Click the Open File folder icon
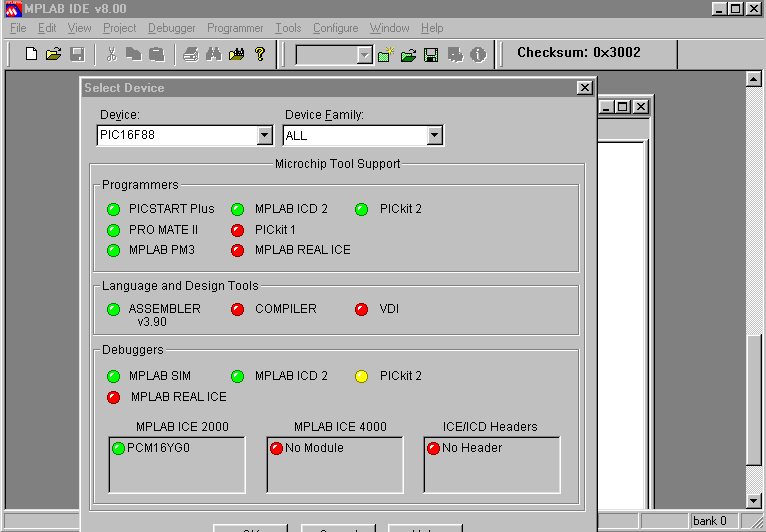This screenshot has width=766, height=532. [54, 54]
